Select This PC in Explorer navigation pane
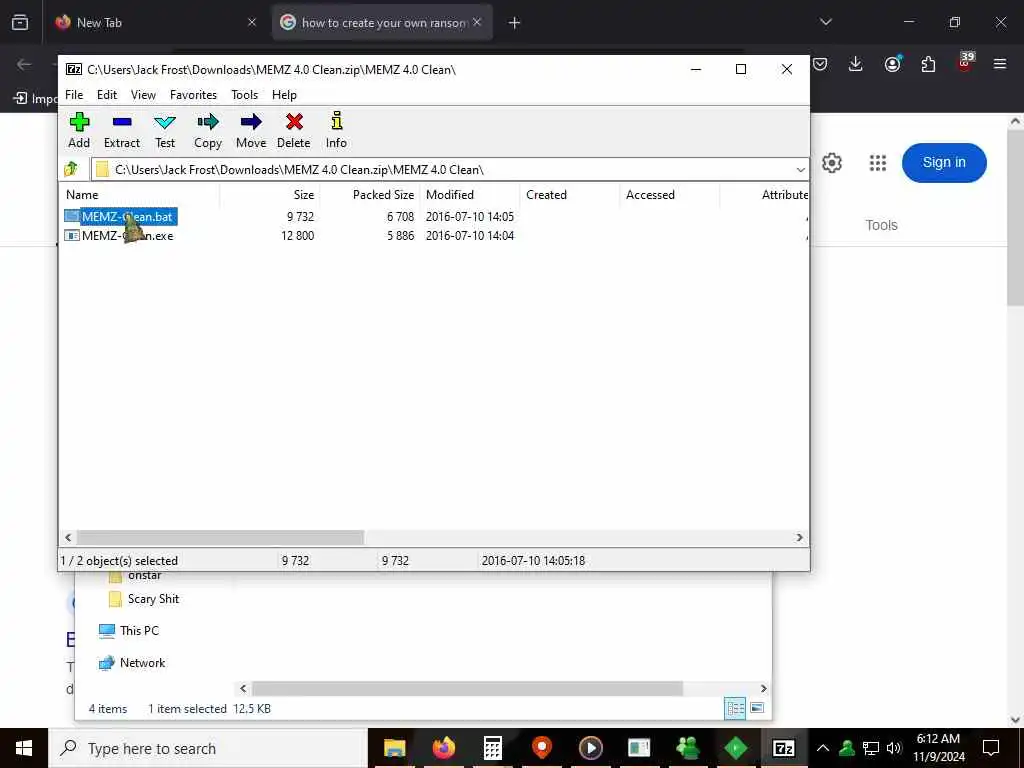This screenshot has width=1024, height=768. (129, 631)
